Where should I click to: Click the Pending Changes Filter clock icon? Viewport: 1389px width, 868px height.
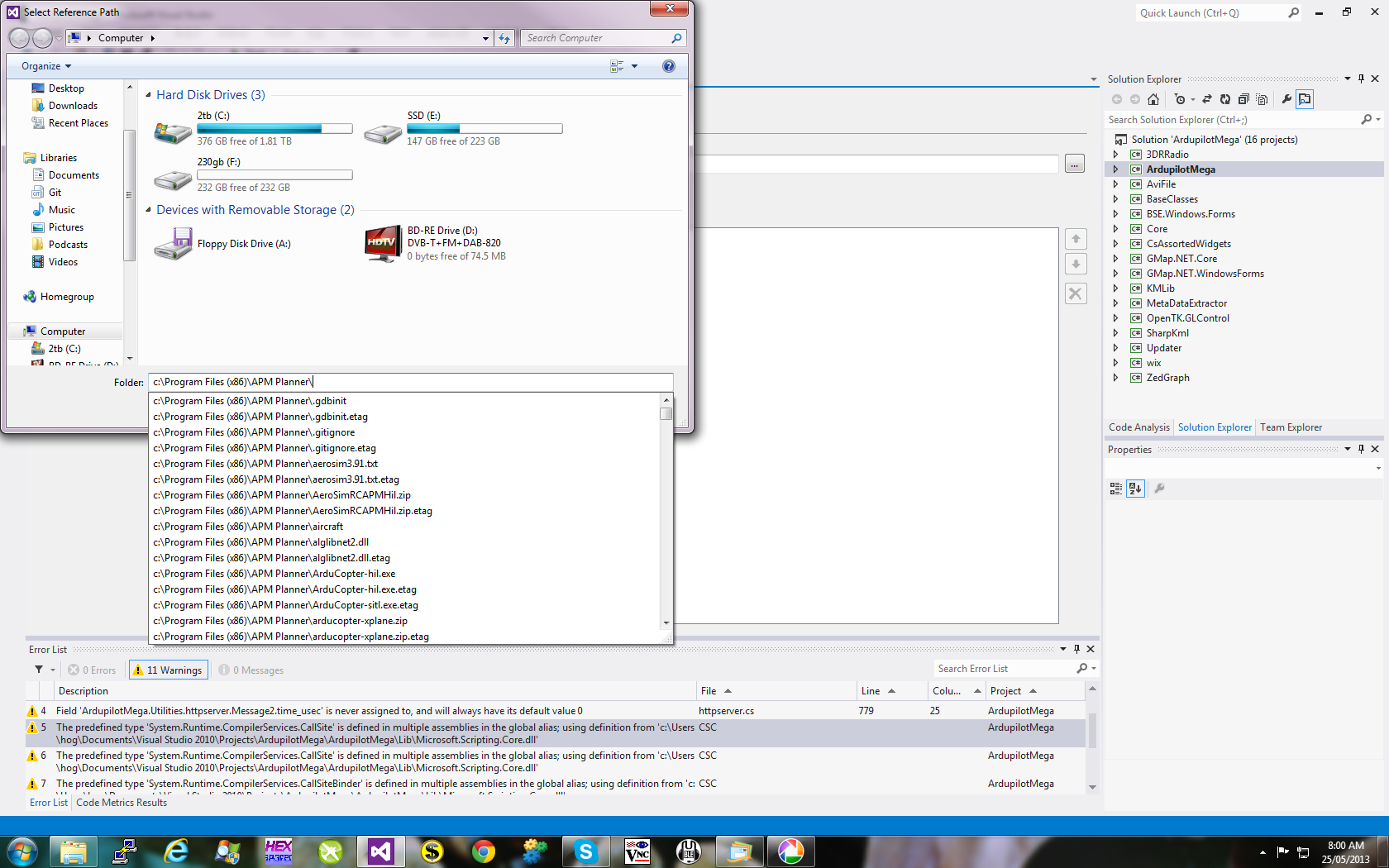(1180, 99)
